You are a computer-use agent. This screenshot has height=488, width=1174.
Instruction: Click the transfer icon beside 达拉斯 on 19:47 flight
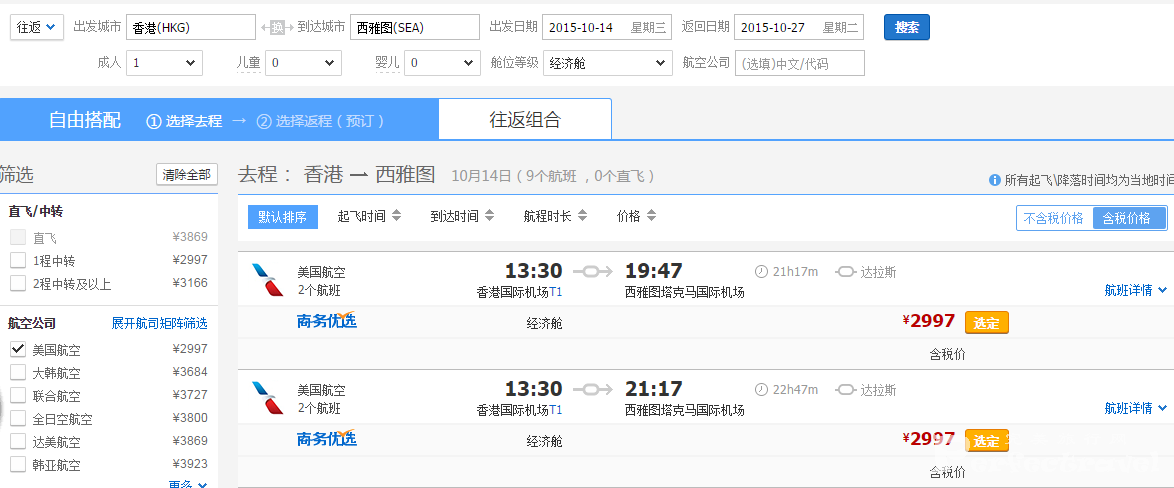coord(846,272)
